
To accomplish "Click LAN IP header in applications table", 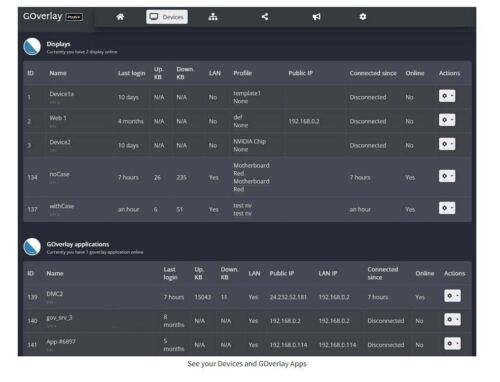I will click(328, 273).
